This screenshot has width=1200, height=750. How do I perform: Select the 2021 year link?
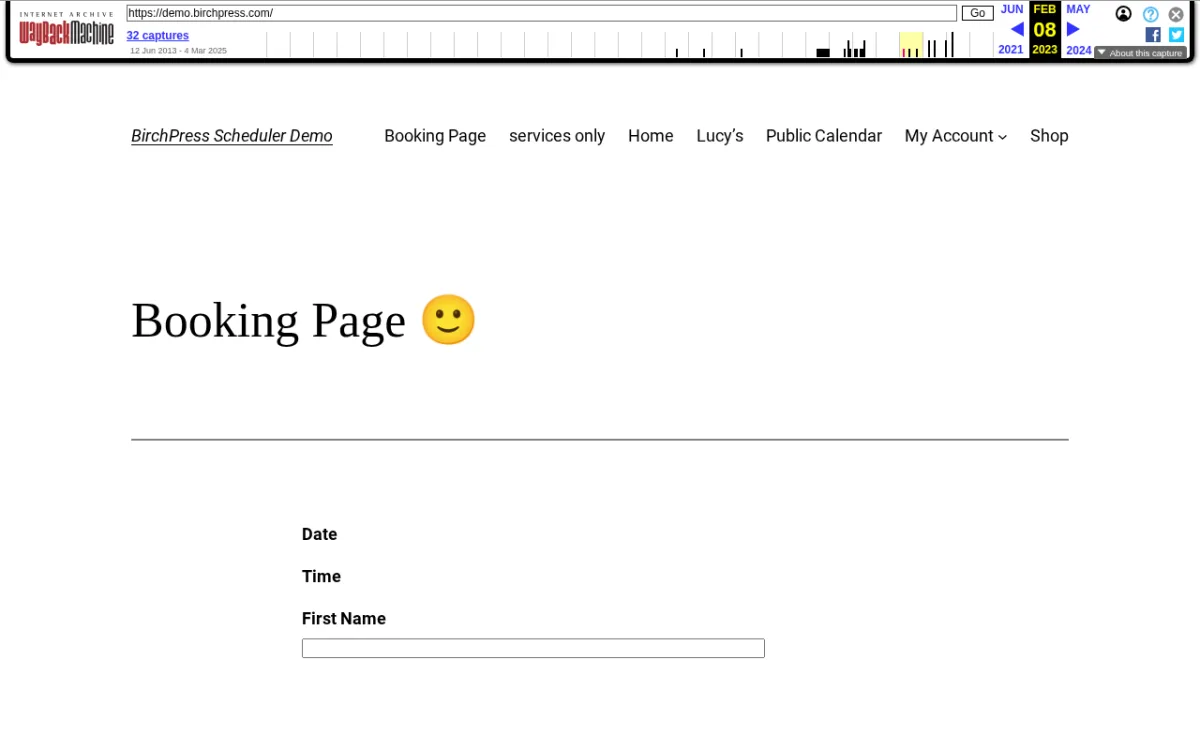(x=1011, y=50)
